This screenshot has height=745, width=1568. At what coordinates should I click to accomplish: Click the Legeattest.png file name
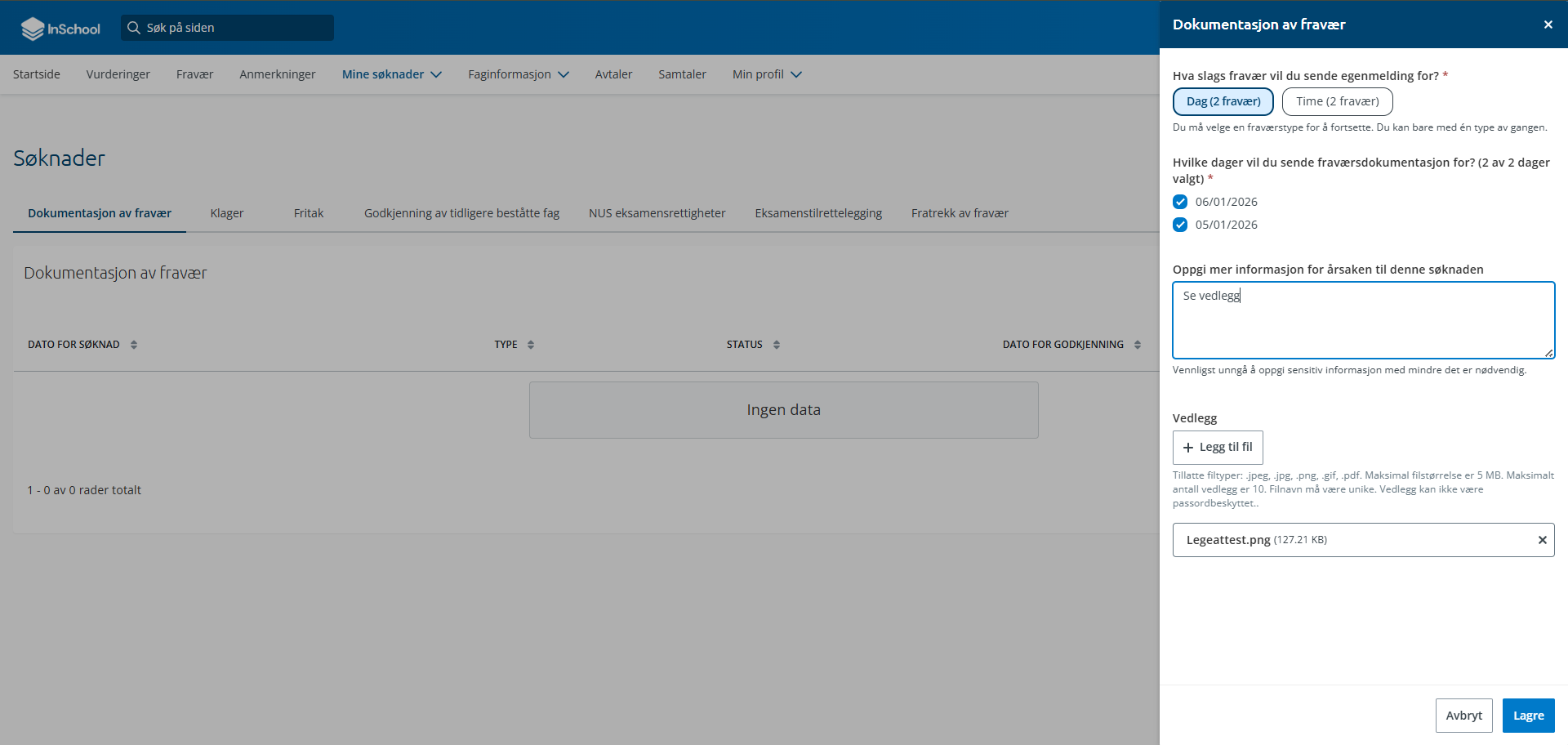tap(1228, 540)
